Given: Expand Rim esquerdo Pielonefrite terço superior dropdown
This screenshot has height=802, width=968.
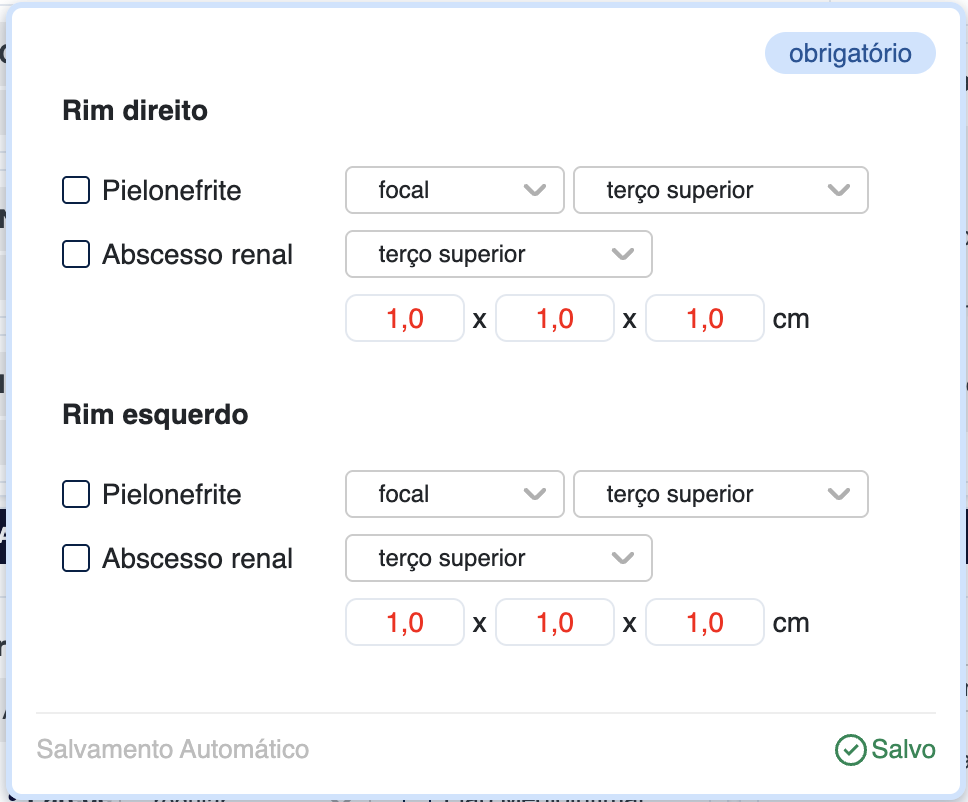Looking at the screenshot, I should pyautogui.click(x=720, y=494).
